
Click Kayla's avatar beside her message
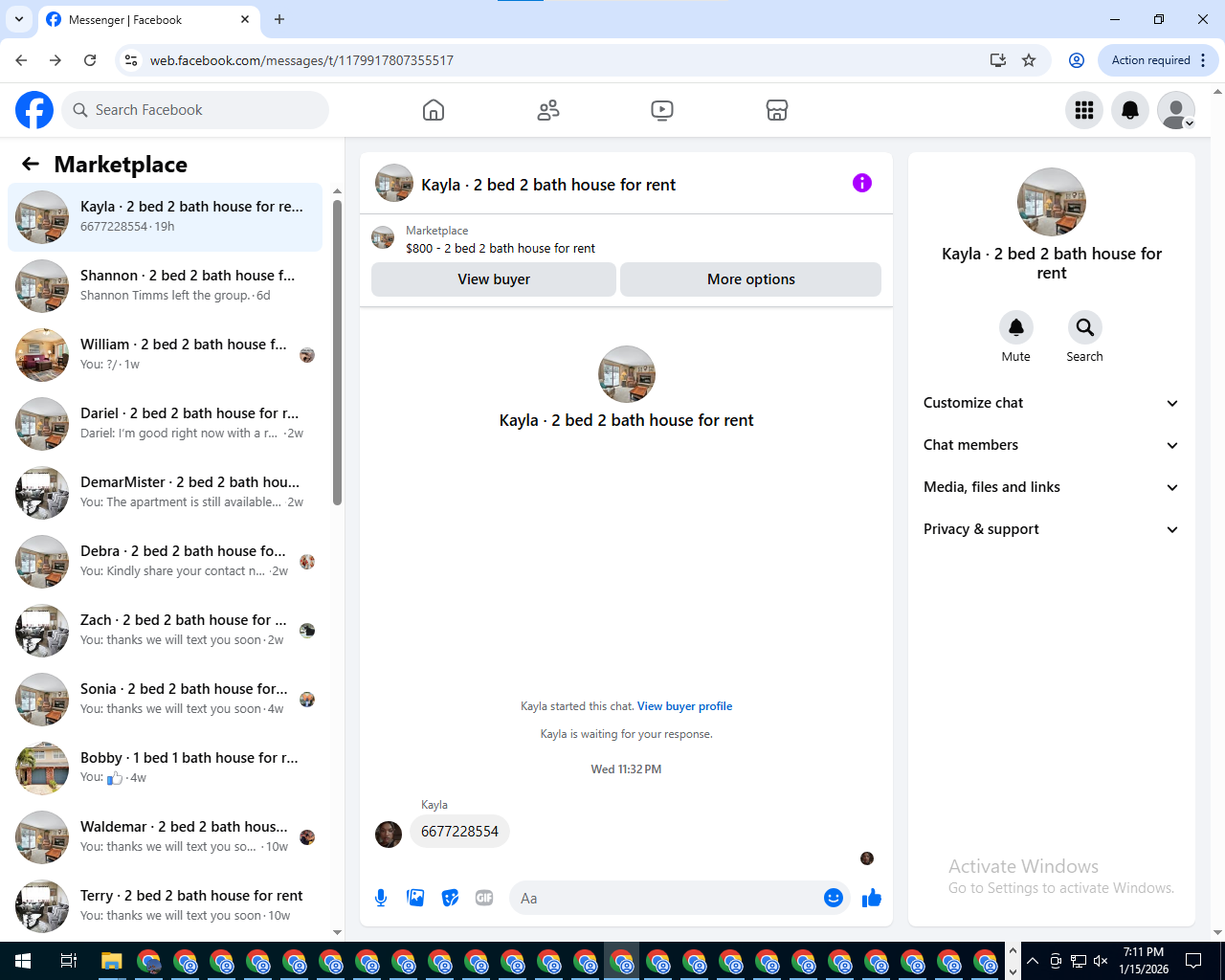pos(389,835)
